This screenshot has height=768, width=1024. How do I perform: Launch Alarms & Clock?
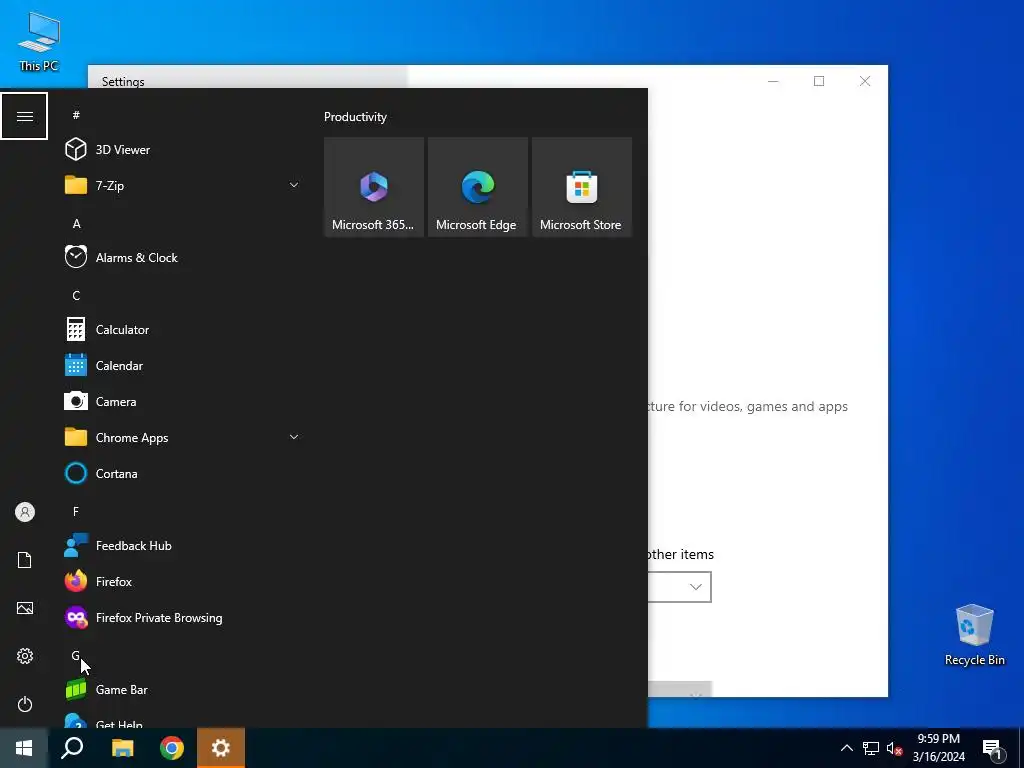(x=183, y=257)
